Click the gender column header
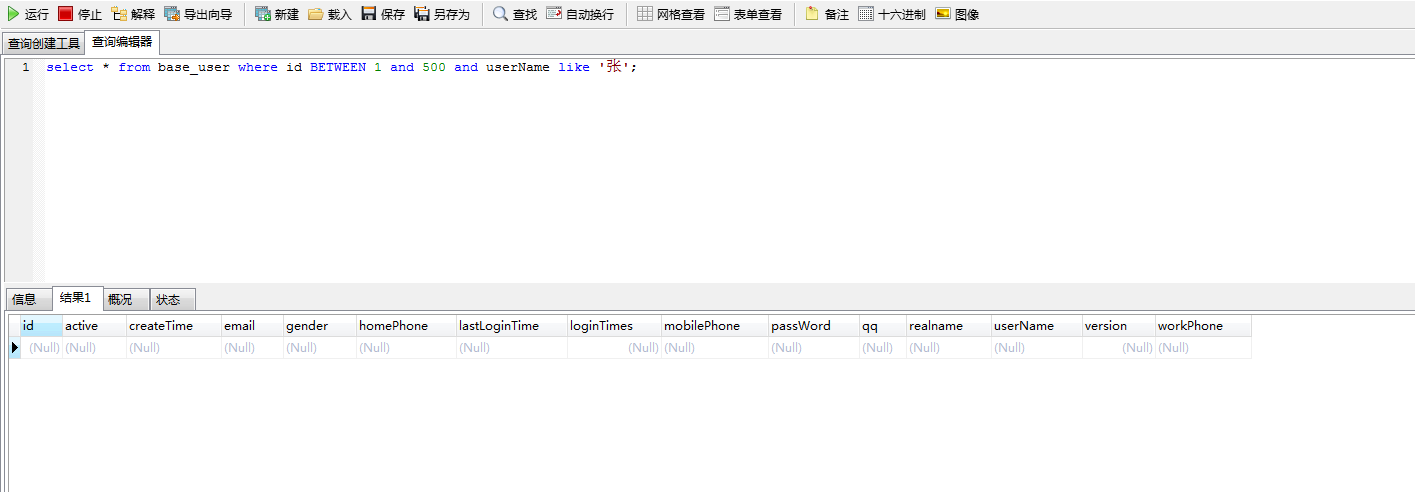1415x492 pixels. (320, 326)
